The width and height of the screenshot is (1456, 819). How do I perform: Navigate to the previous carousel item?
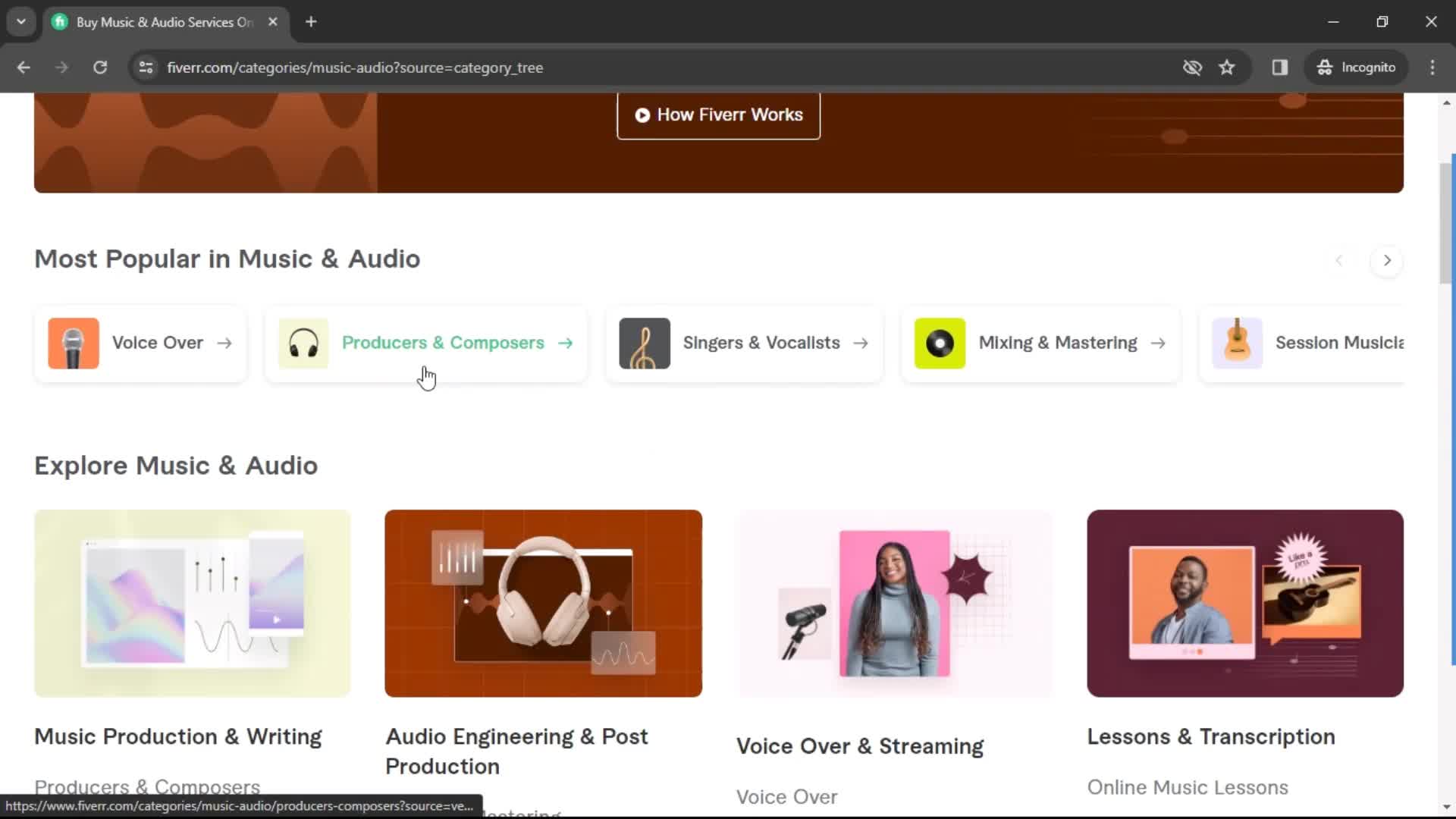click(x=1339, y=260)
